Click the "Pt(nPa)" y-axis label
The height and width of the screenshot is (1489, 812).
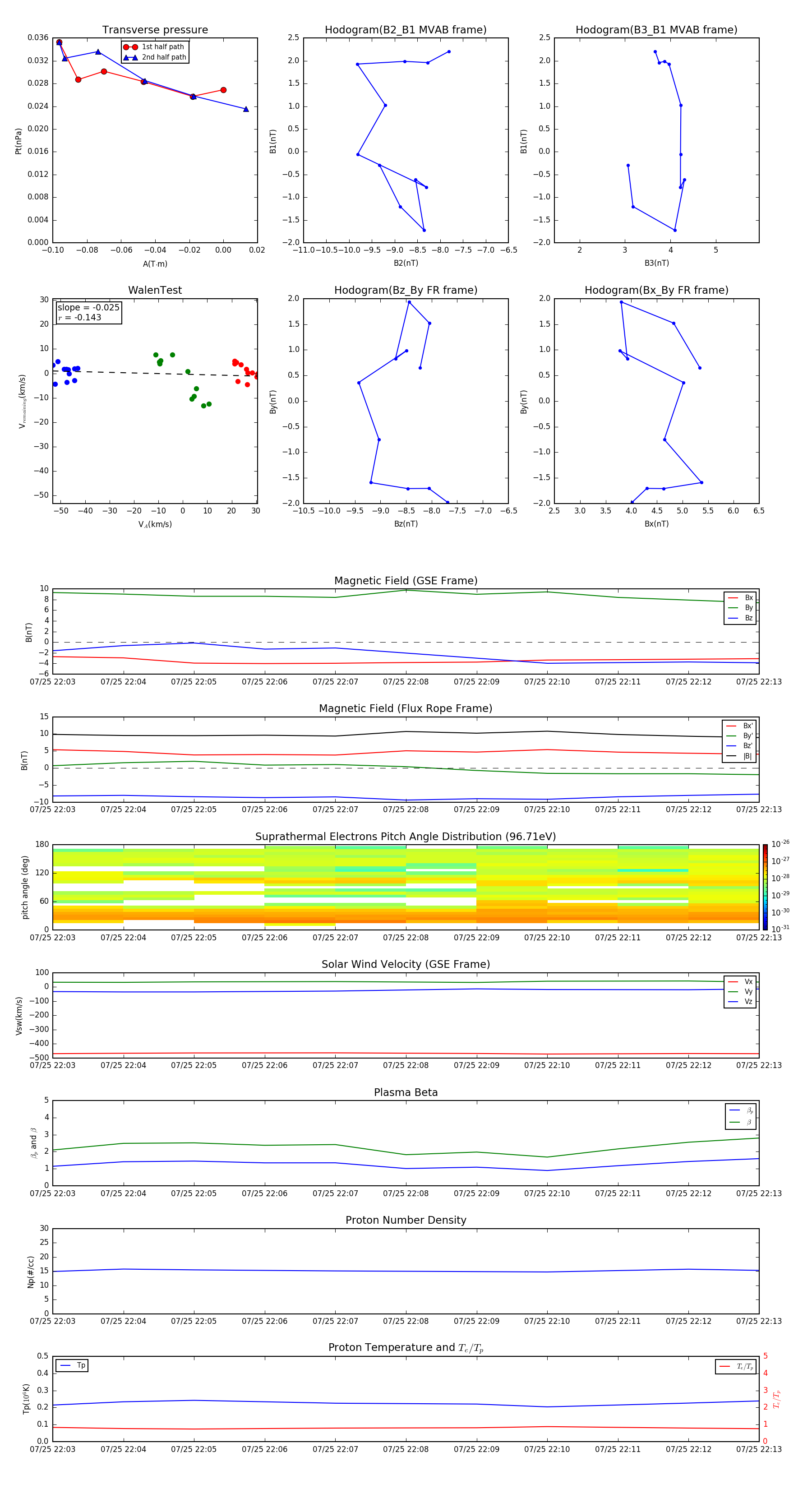[18, 141]
